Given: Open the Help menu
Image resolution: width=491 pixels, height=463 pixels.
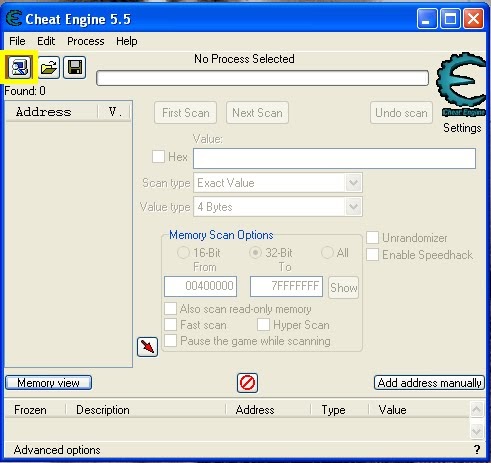Looking at the screenshot, I should (x=127, y=41).
